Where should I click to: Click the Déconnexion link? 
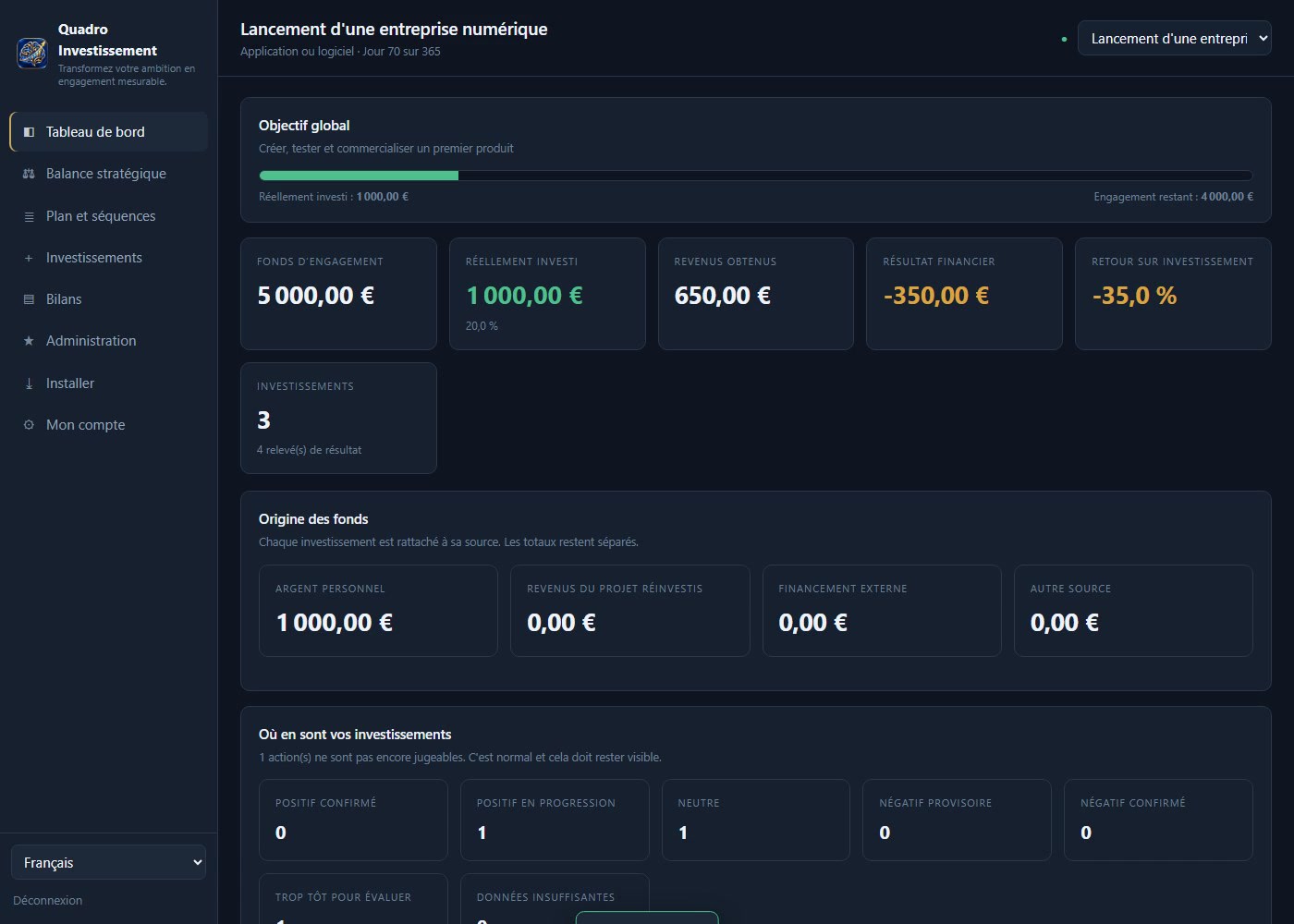click(48, 900)
